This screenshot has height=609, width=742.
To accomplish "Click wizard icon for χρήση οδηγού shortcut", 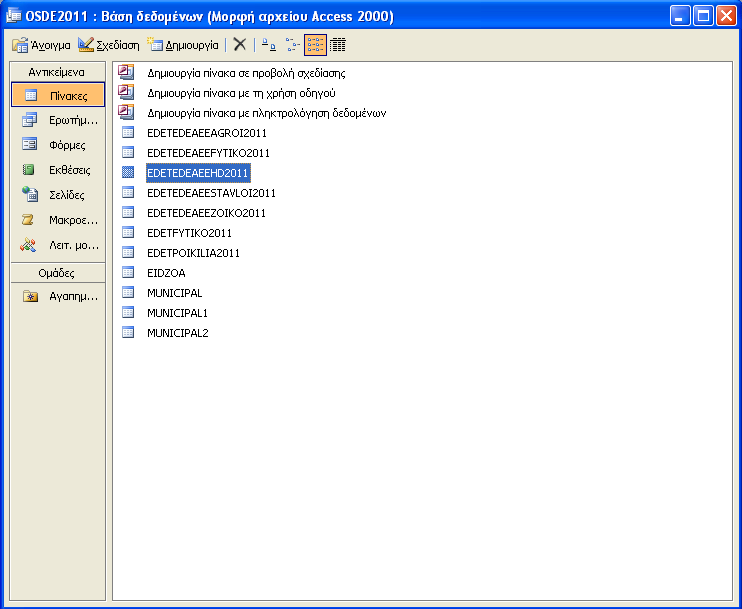I will coord(126,91).
